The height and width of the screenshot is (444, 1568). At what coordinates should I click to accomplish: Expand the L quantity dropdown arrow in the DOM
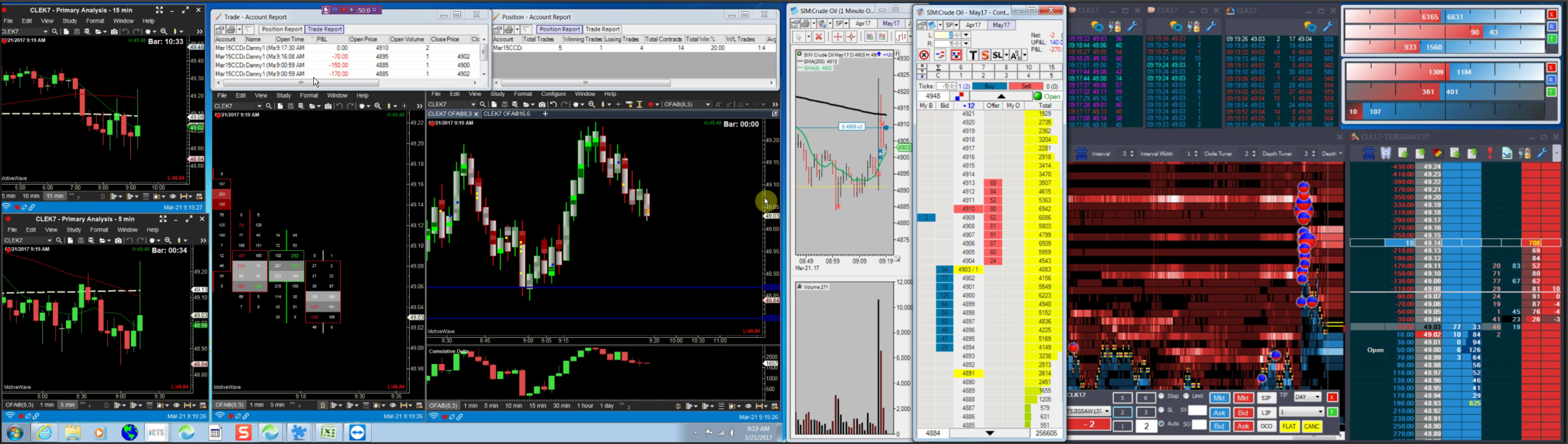click(966, 35)
